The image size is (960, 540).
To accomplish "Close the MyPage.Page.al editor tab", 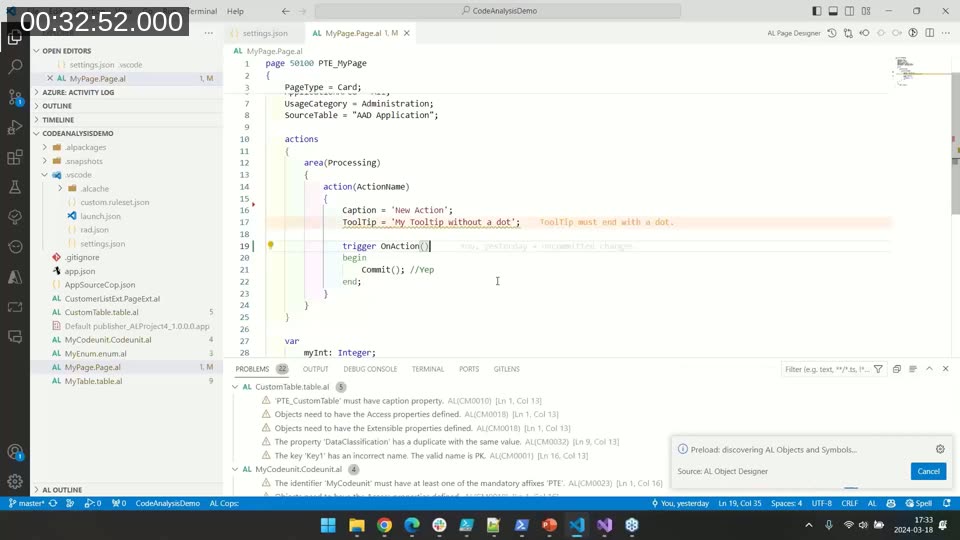I will 407,33.
